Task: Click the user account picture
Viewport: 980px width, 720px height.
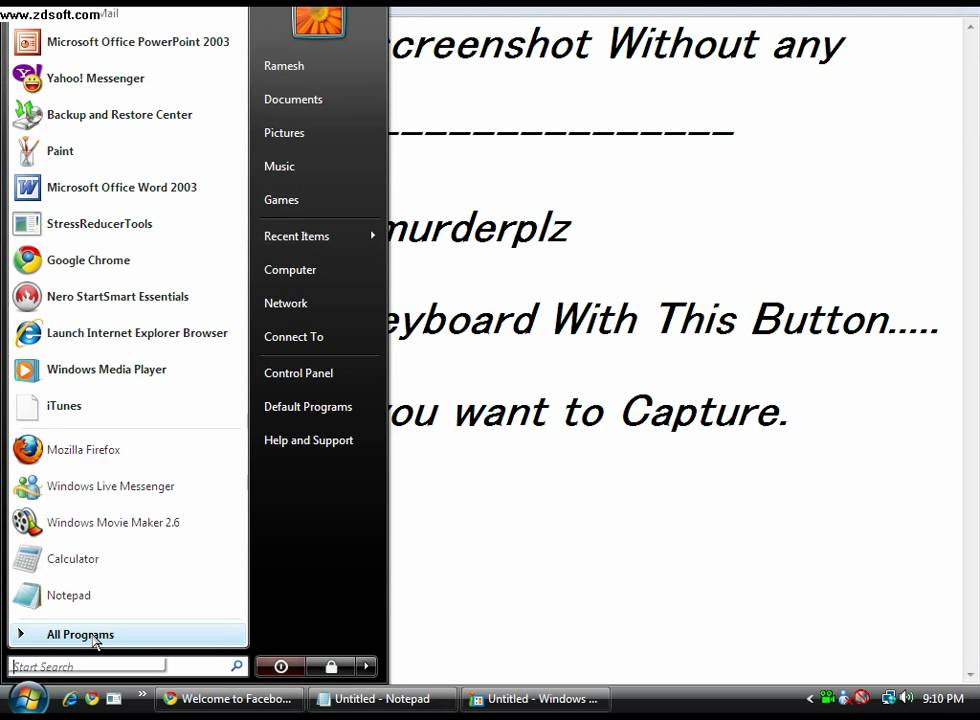Action: tap(319, 21)
